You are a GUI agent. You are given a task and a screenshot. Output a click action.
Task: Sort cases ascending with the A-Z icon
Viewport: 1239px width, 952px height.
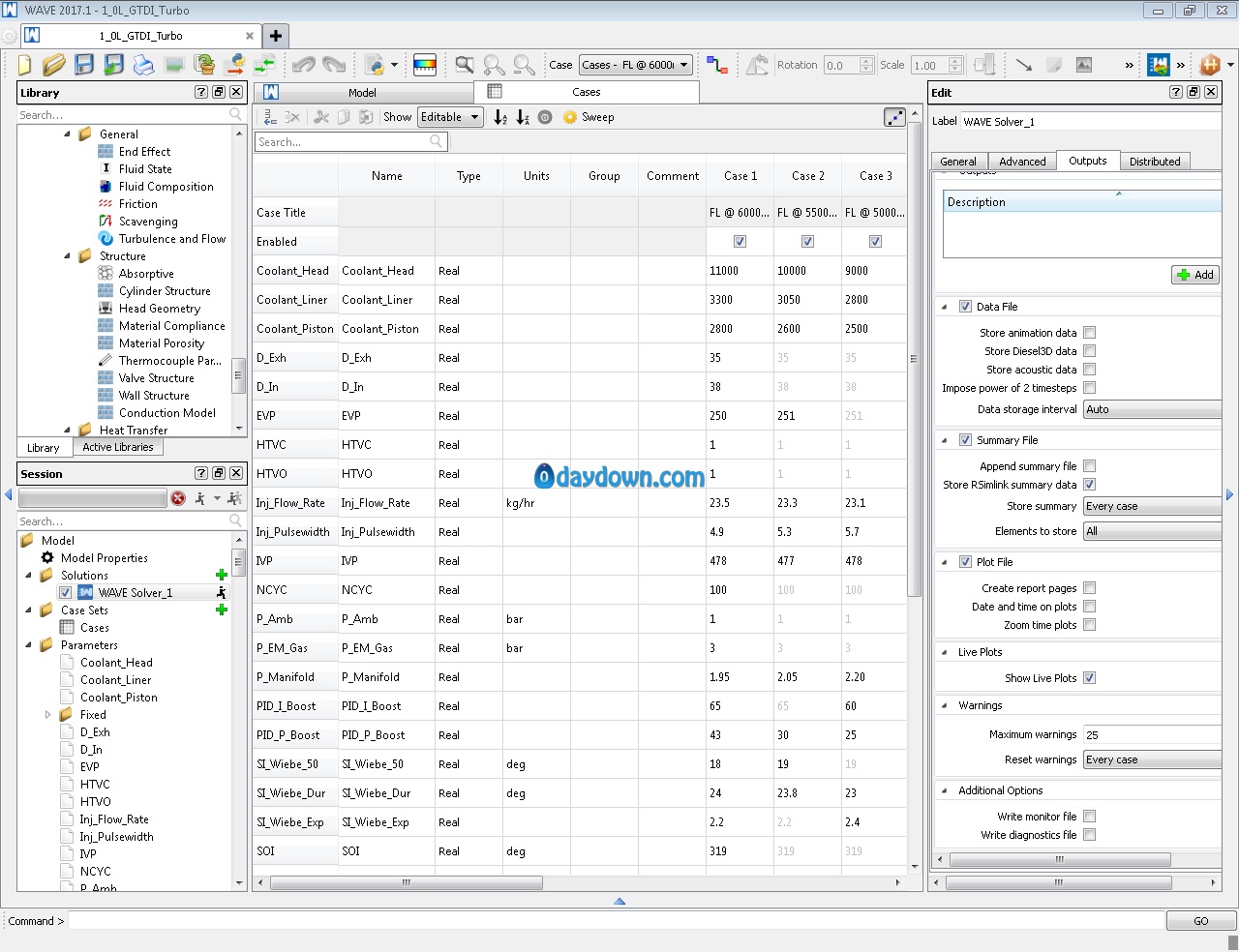coord(500,117)
